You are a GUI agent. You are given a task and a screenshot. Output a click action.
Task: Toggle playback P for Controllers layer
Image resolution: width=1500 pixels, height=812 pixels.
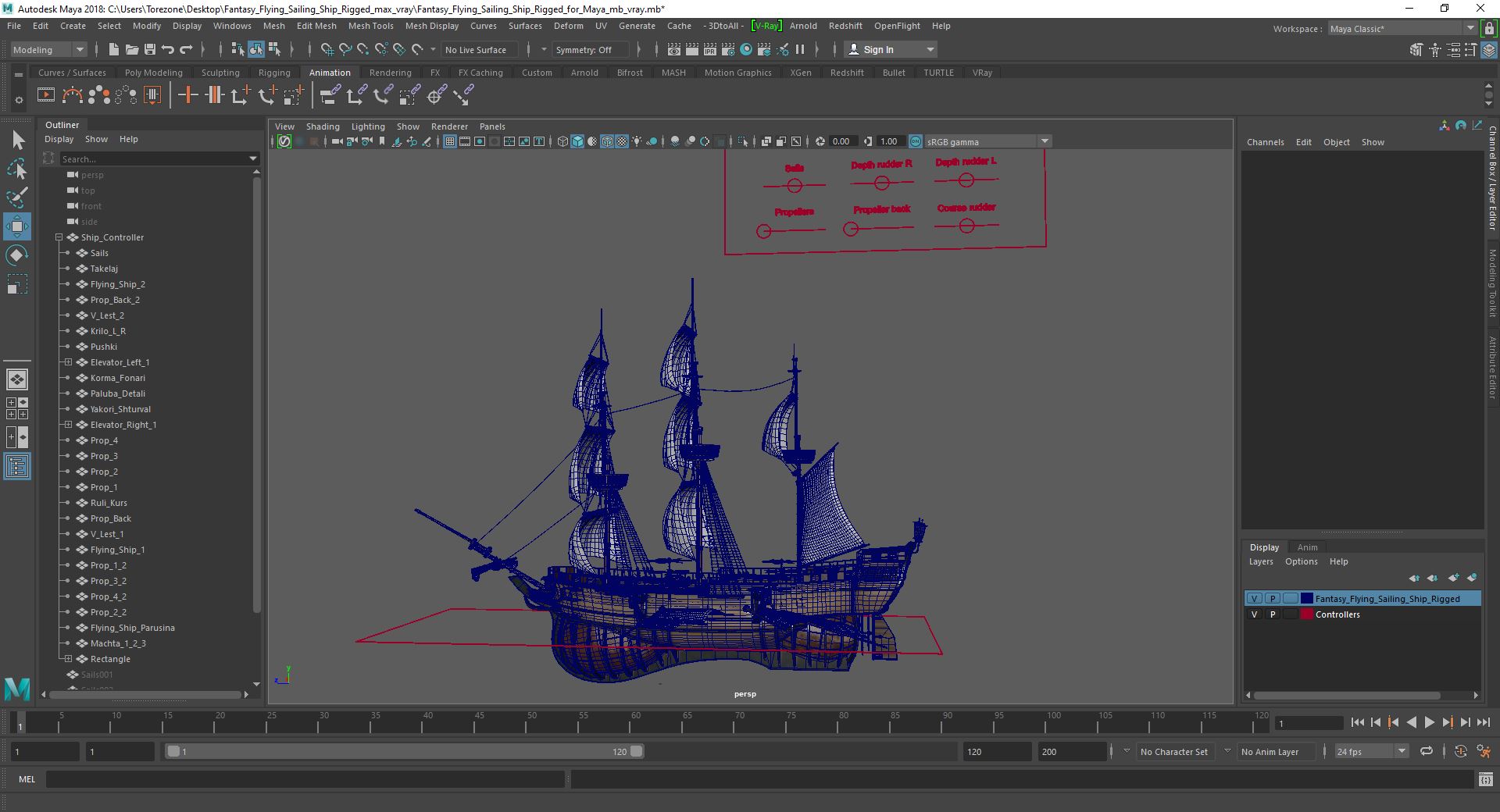click(x=1272, y=614)
